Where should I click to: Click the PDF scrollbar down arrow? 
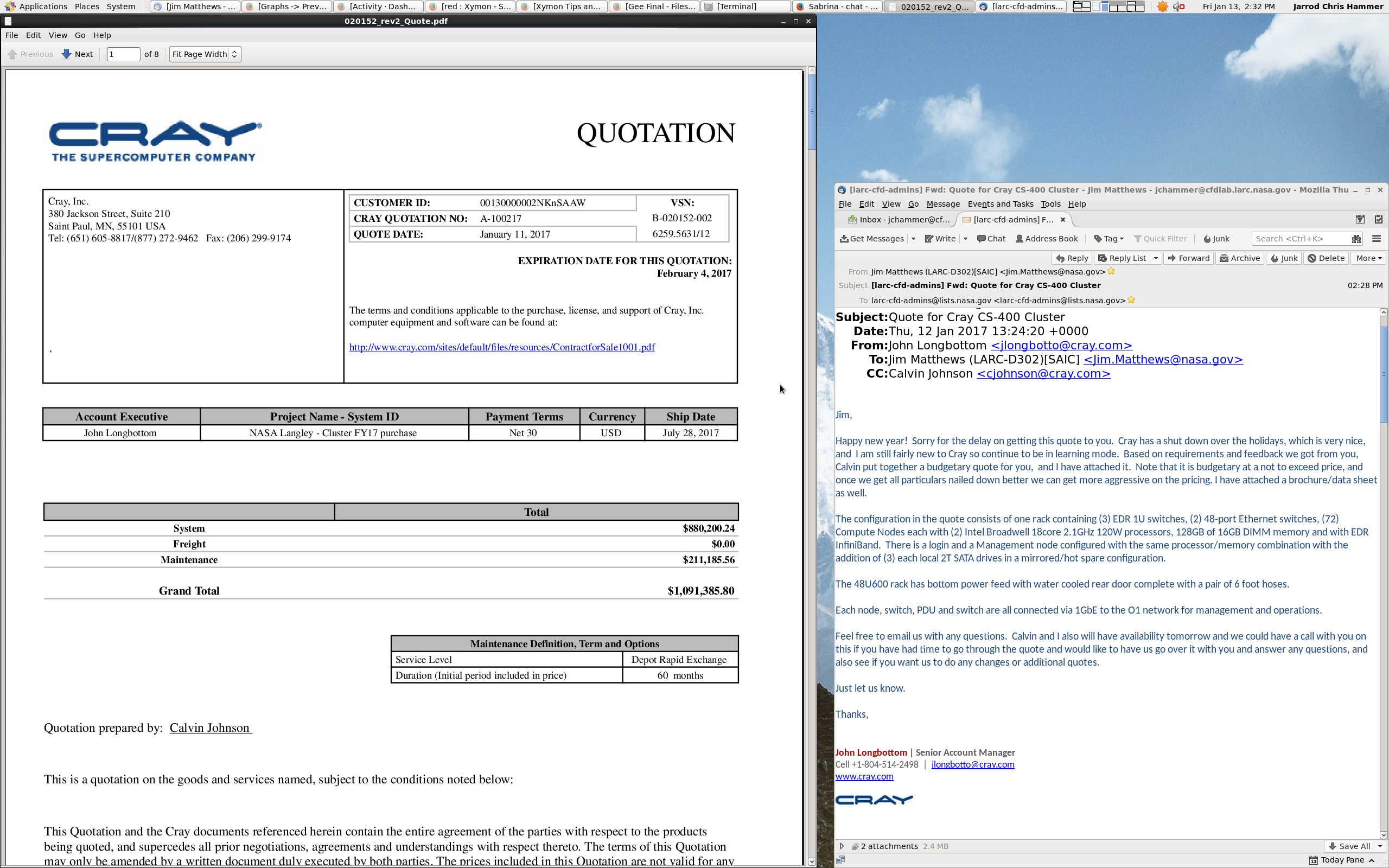[x=812, y=861]
